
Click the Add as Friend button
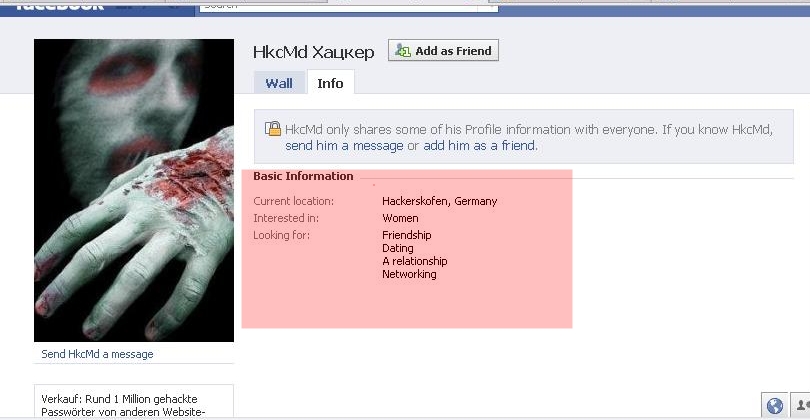(x=443, y=51)
